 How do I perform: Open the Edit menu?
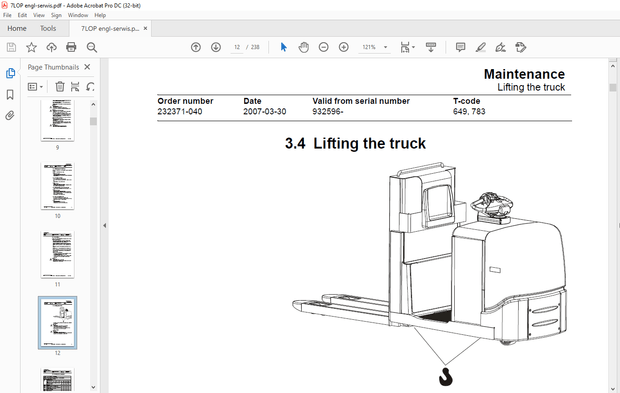pos(22,15)
